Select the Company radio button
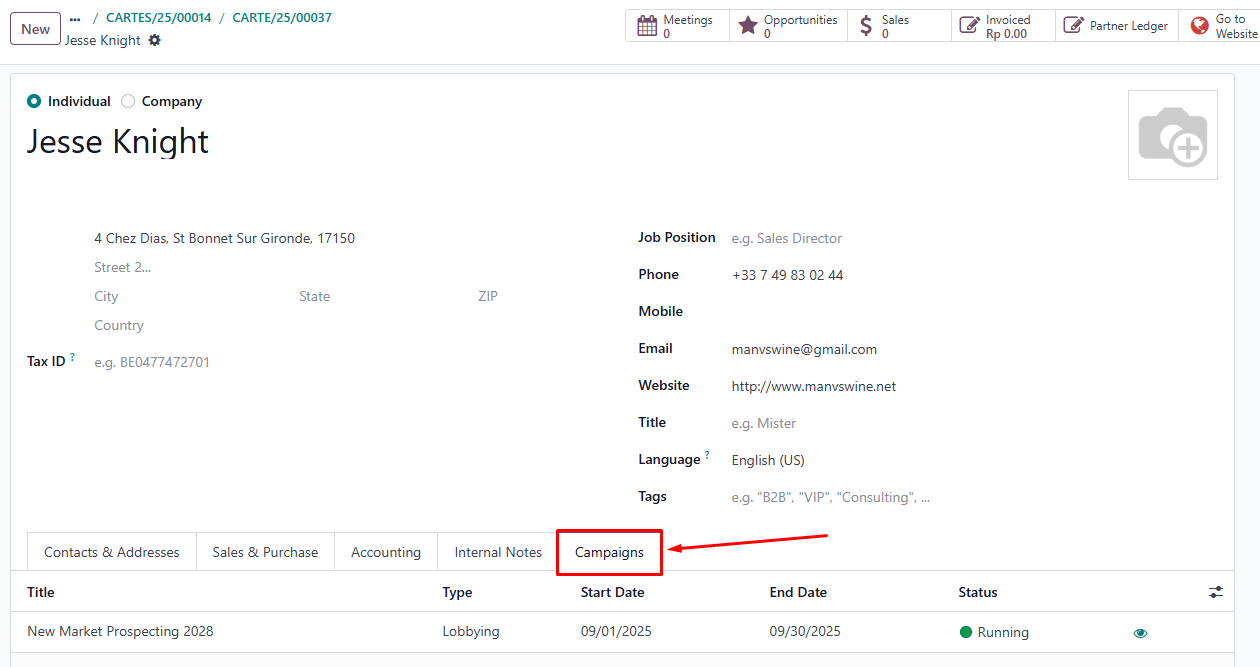Image resolution: width=1260 pixels, height=667 pixels. click(128, 101)
